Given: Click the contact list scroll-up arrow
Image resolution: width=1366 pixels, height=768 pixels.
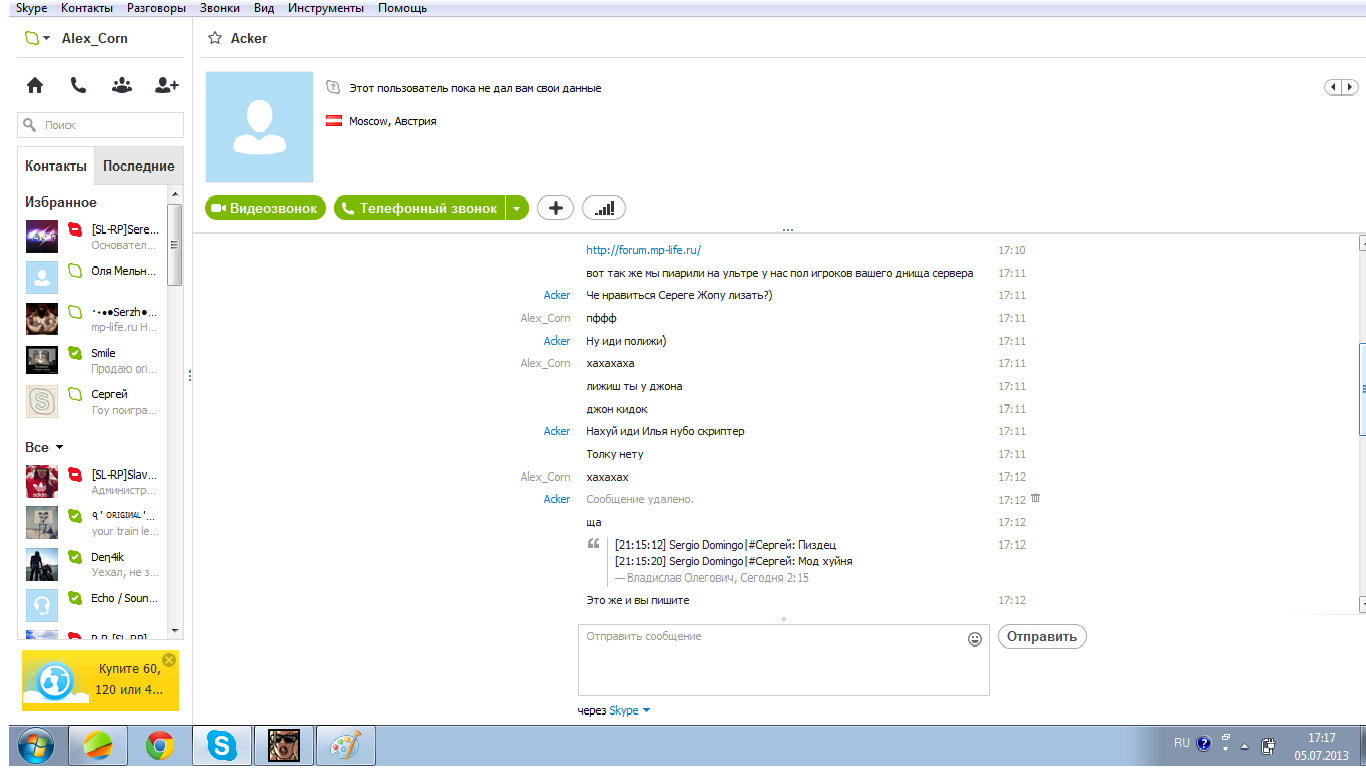Looking at the screenshot, I should (x=175, y=194).
